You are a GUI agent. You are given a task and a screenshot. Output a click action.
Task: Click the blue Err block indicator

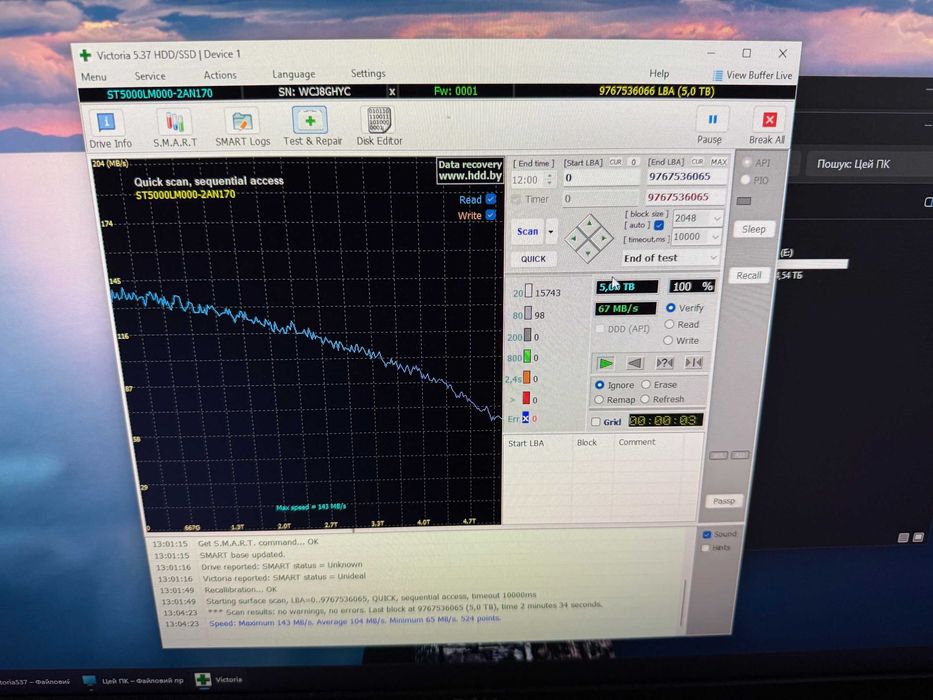[x=525, y=418]
